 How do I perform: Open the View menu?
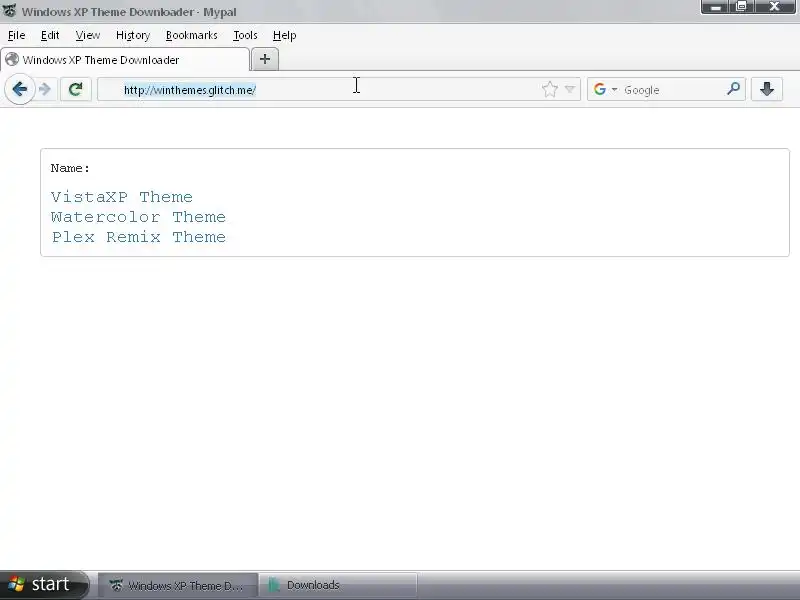pyautogui.click(x=88, y=35)
